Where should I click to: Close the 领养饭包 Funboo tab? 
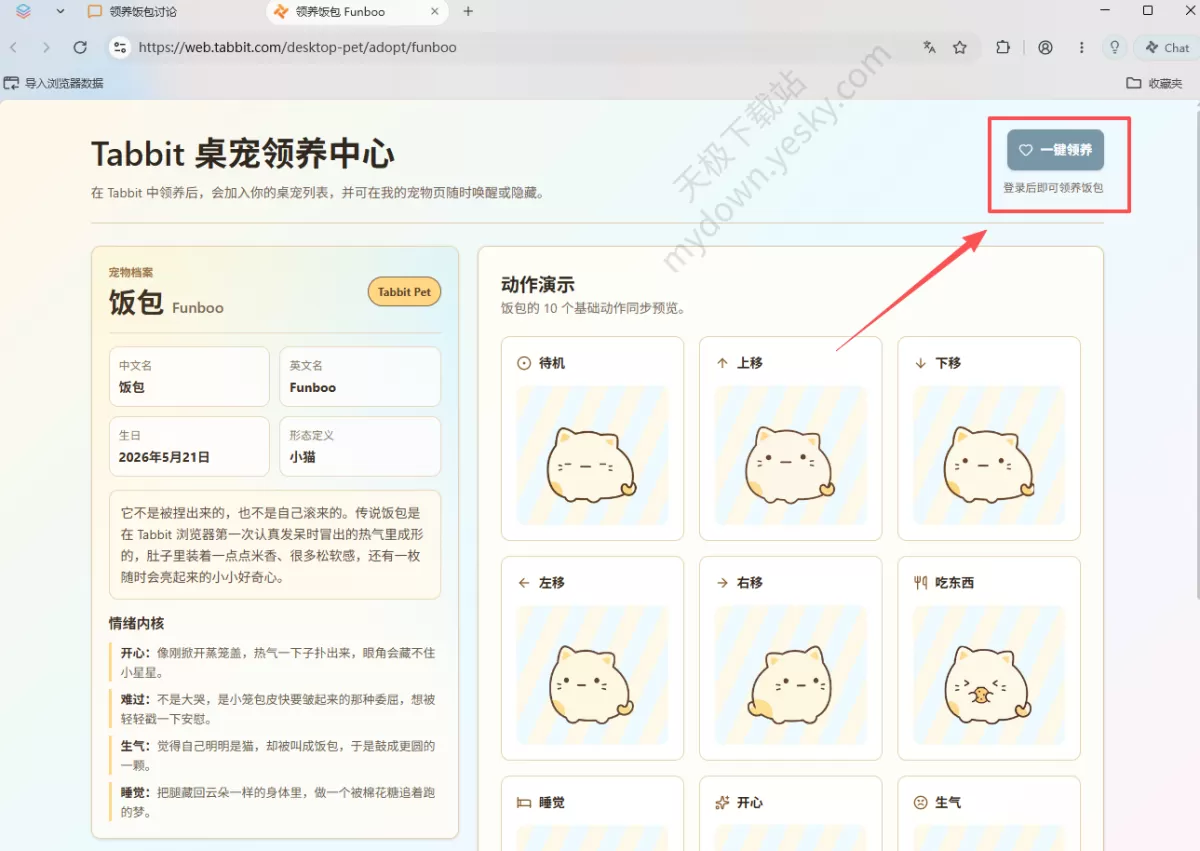(435, 12)
